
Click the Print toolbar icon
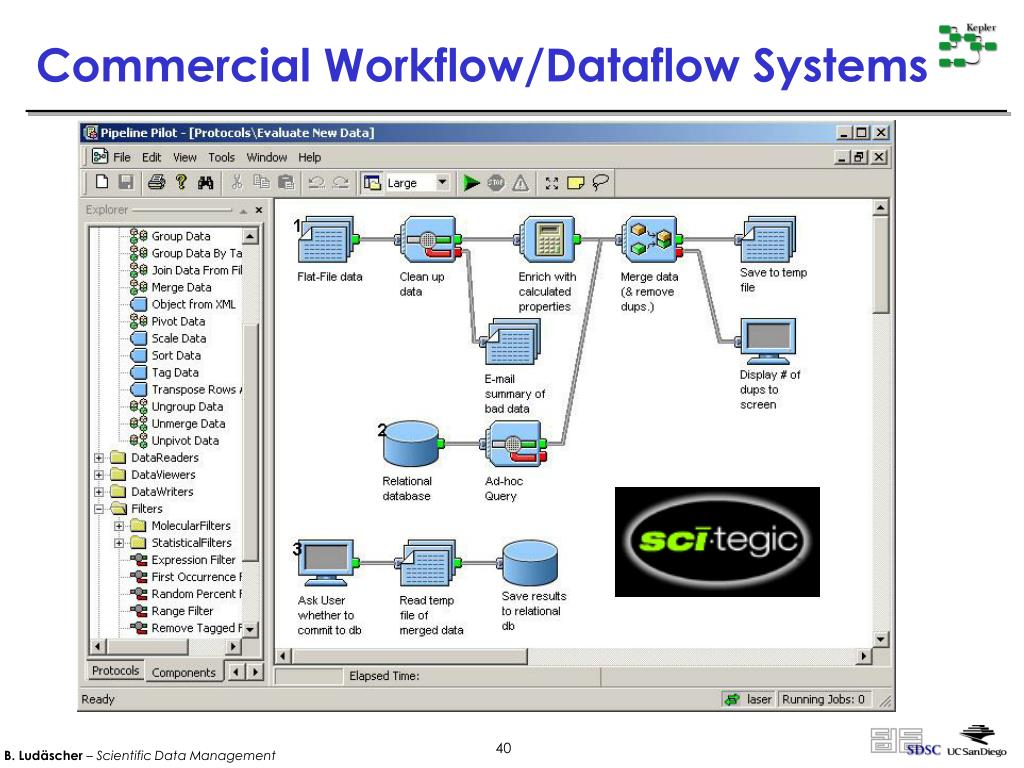coord(156,182)
